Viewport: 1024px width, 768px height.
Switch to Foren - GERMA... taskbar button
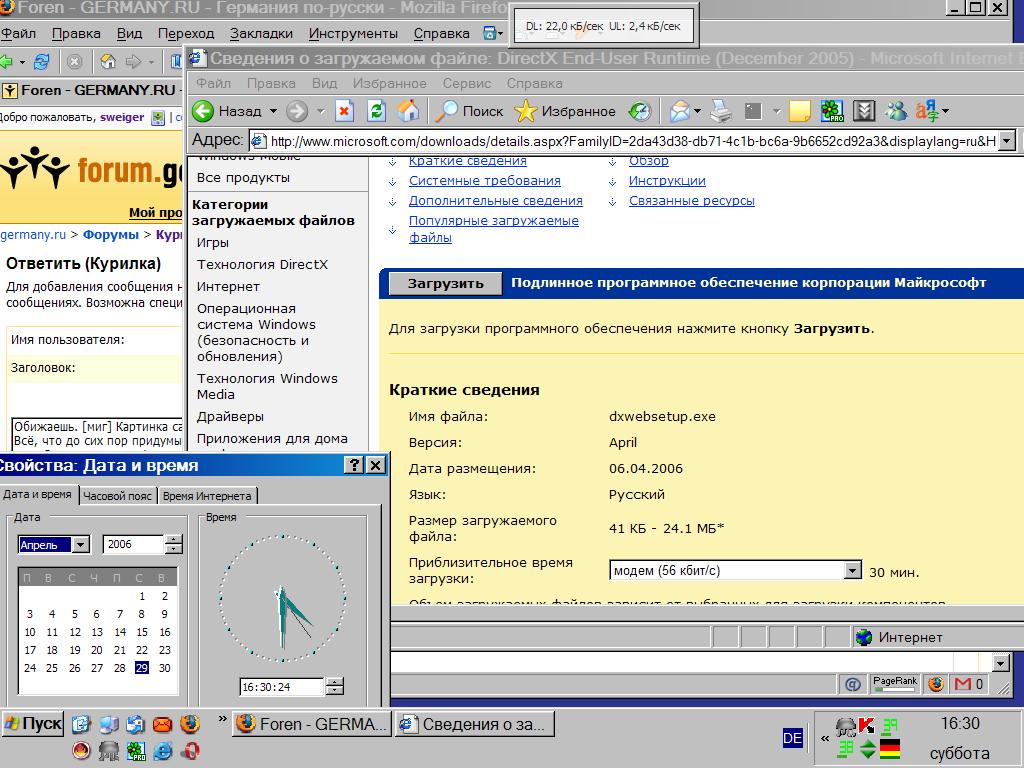click(x=312, y=724)
